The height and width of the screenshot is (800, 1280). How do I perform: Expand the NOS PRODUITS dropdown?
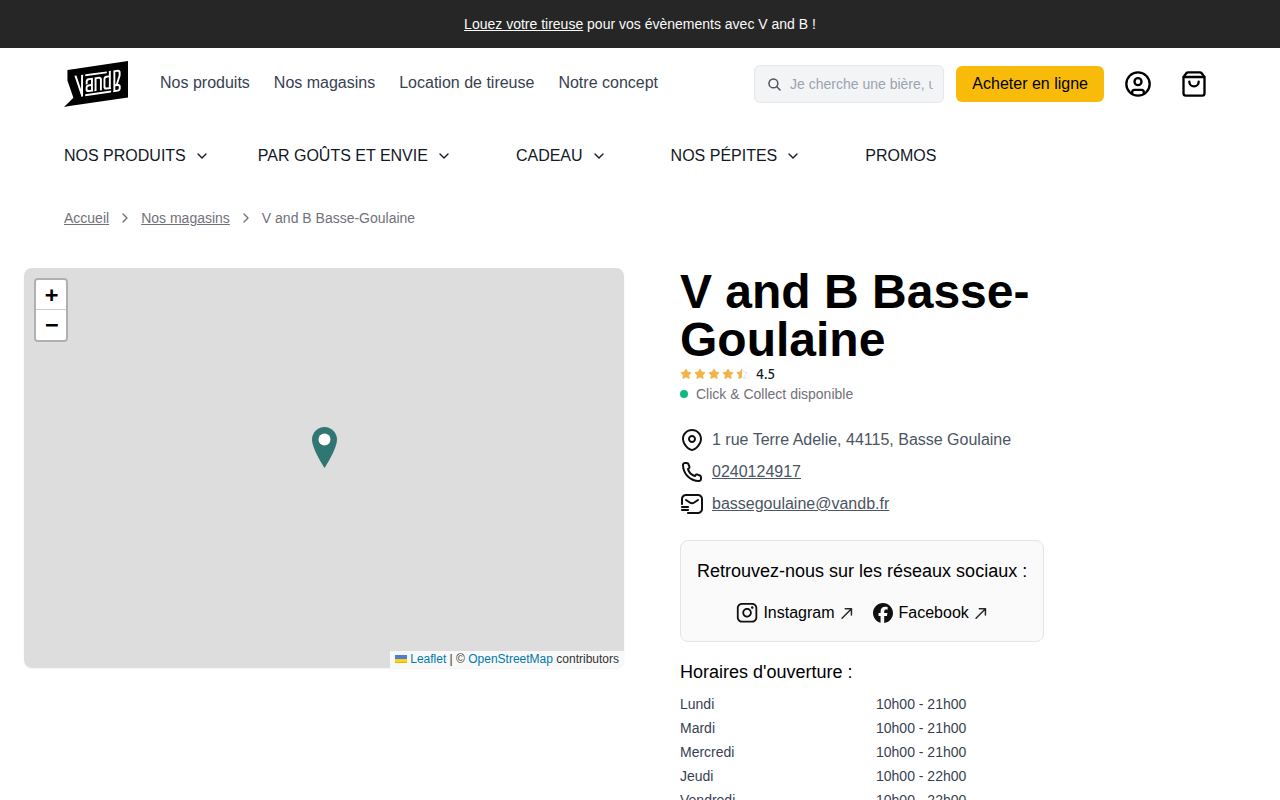click(x=135, y=155)
